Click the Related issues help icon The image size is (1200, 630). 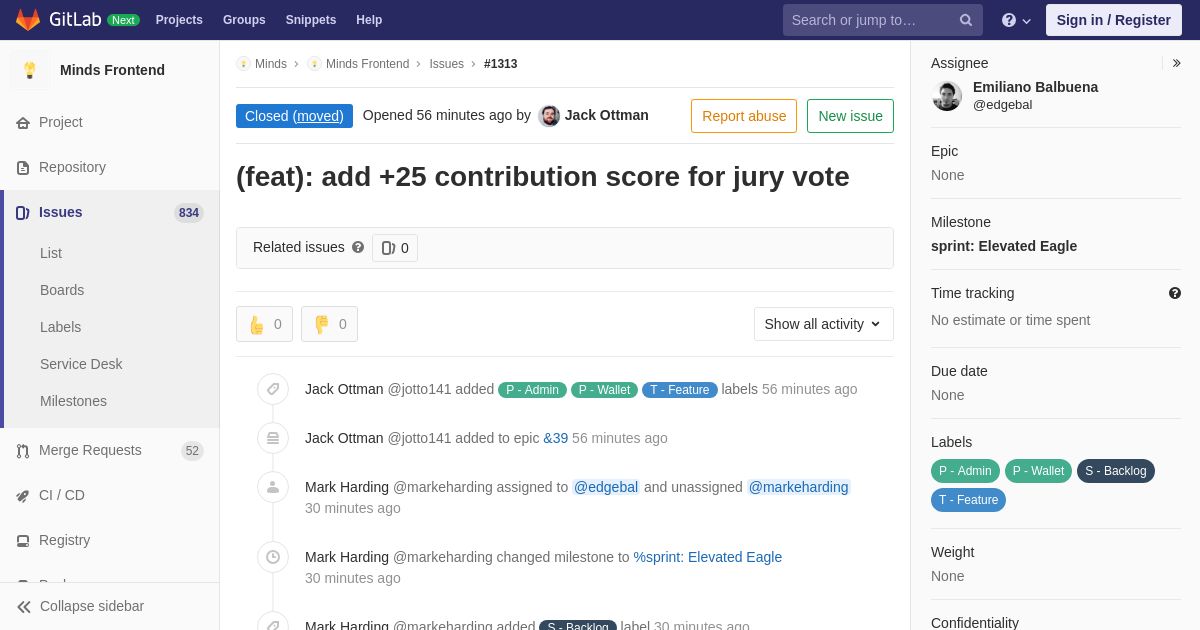point(358,247)
